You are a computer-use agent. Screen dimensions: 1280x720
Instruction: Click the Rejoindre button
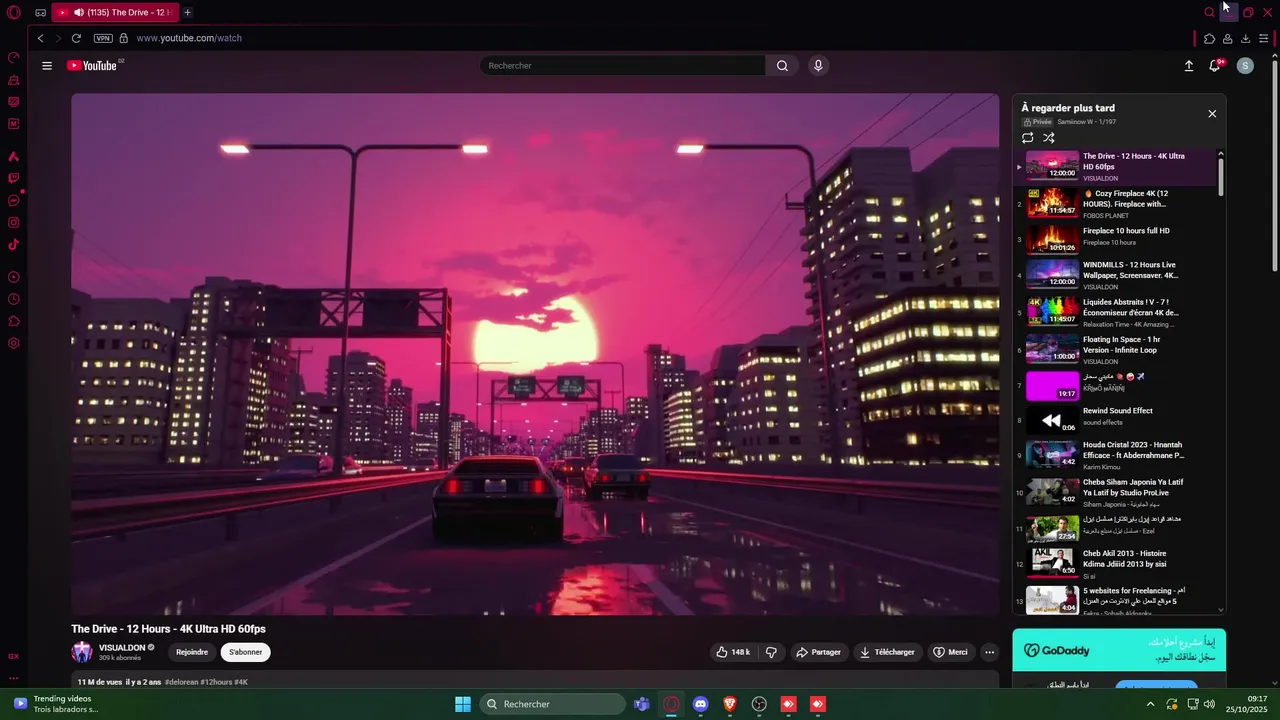tap(192, 652)
